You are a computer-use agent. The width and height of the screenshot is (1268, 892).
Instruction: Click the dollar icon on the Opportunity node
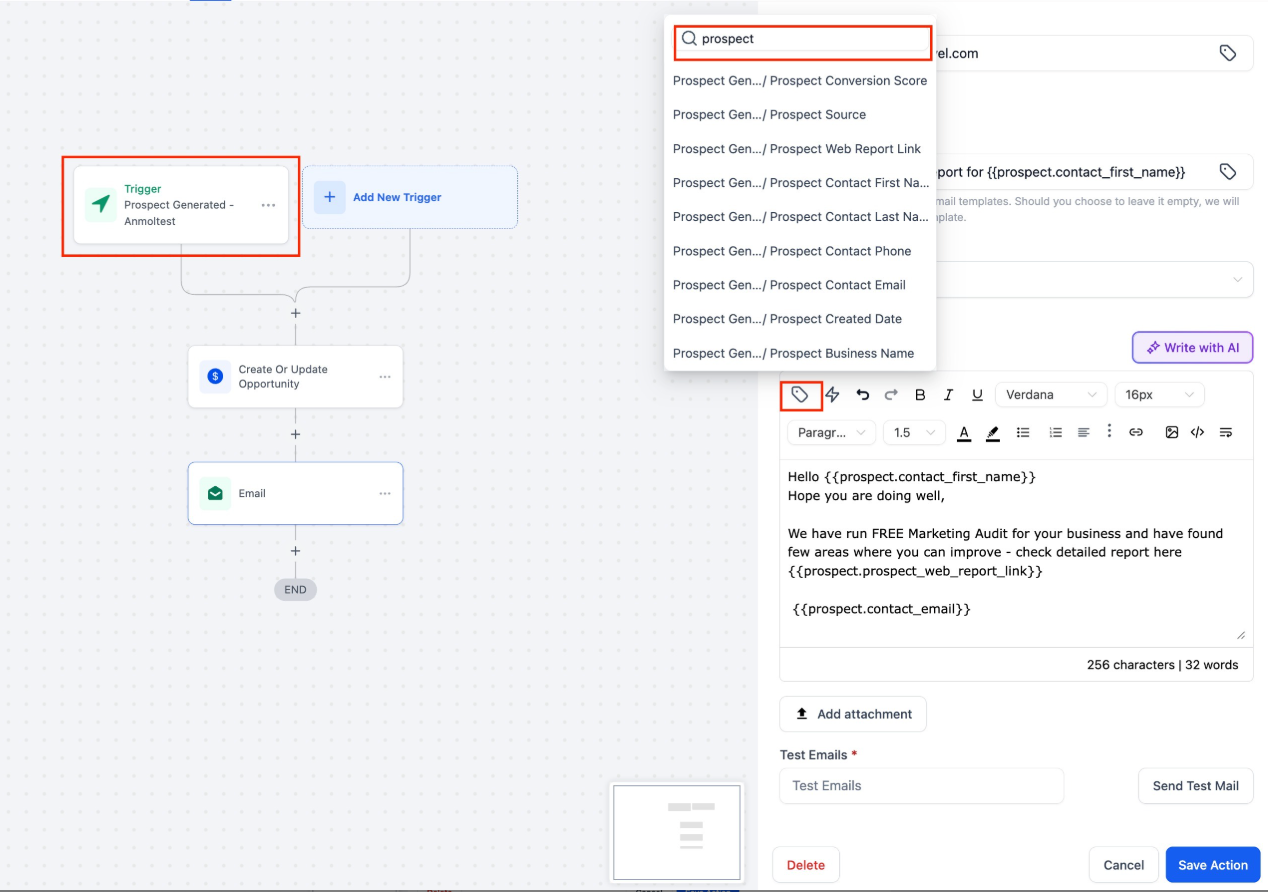pyautogui.click(x=215, y=377)
